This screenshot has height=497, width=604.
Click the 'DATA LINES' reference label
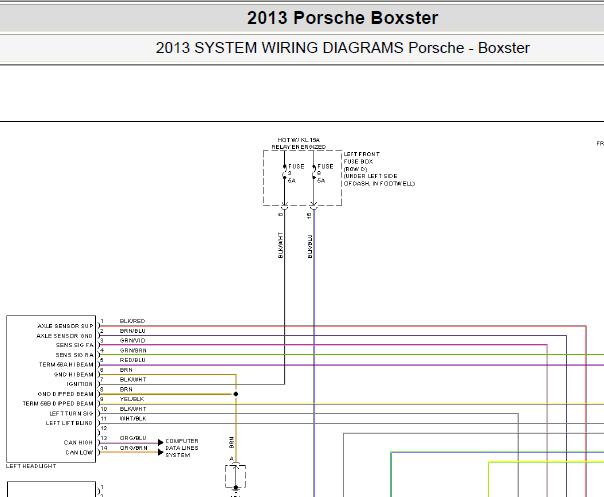pos(182,448)
